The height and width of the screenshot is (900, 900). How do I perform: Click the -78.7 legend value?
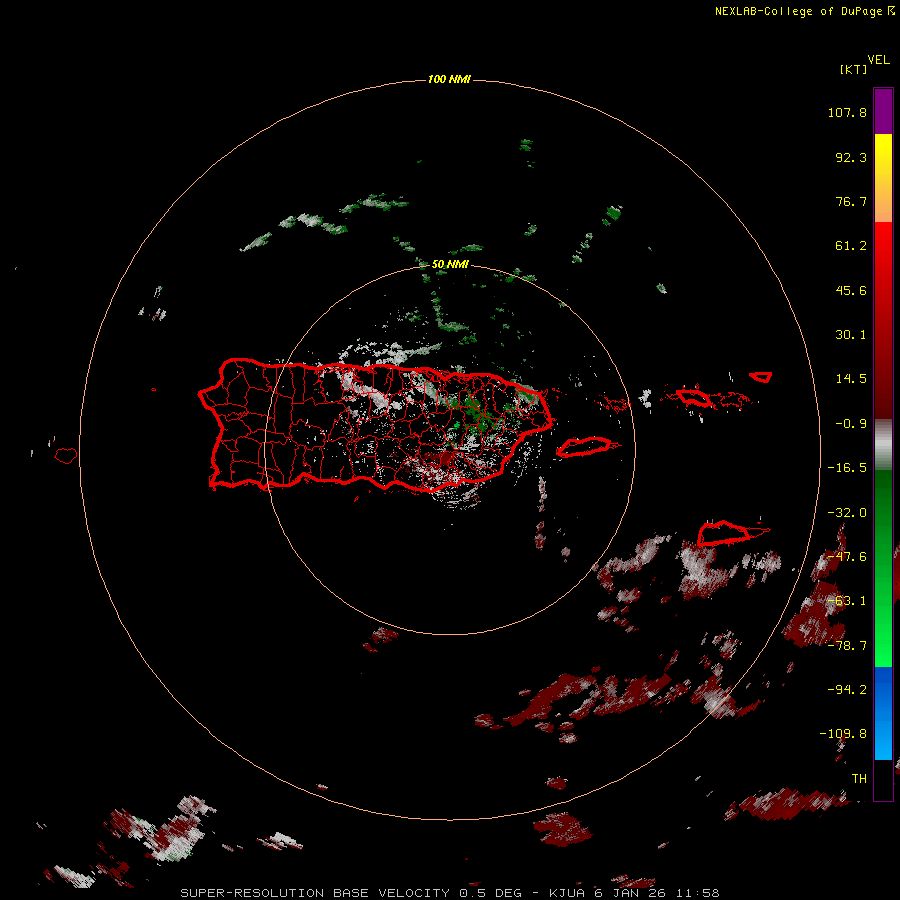[x=847, y=646]
